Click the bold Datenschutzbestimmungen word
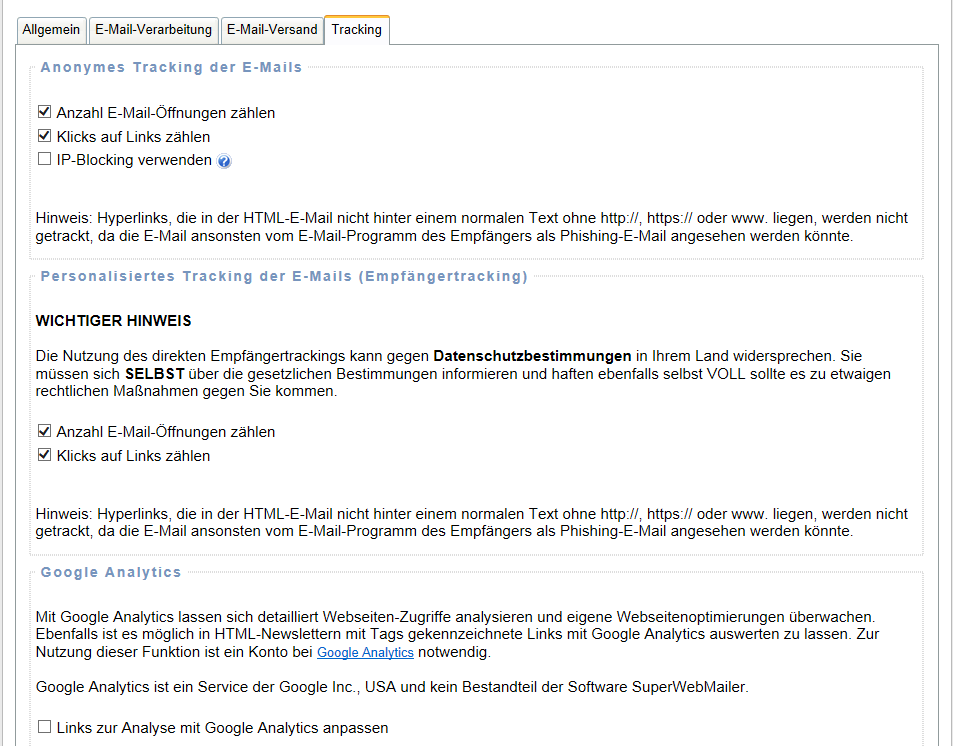953x746 pixels. [532, 355]
